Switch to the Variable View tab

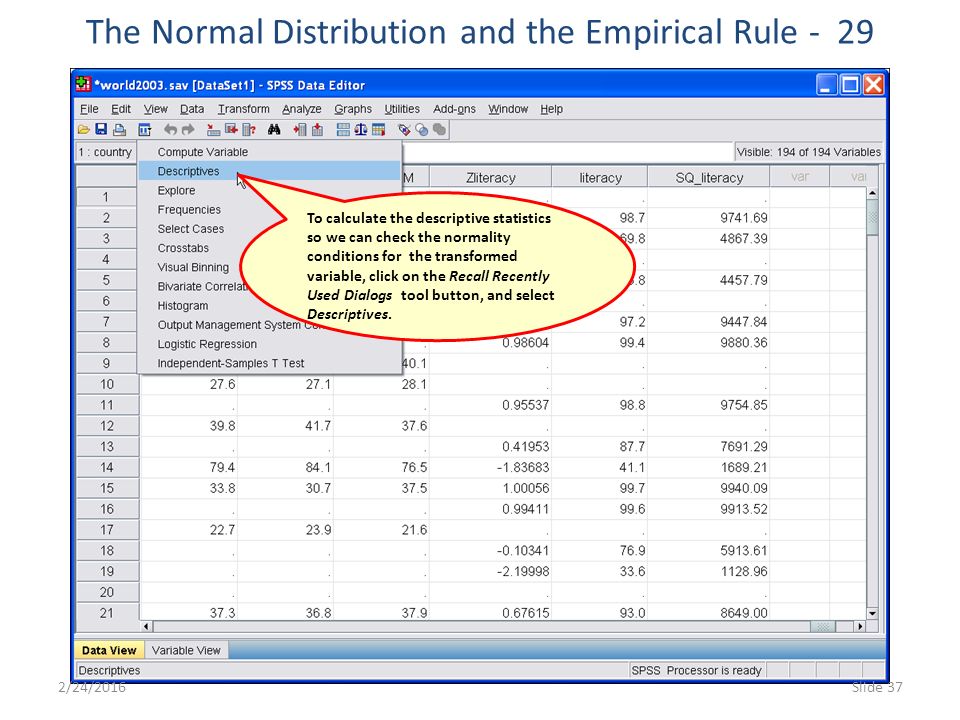click(x=186, y=650)
